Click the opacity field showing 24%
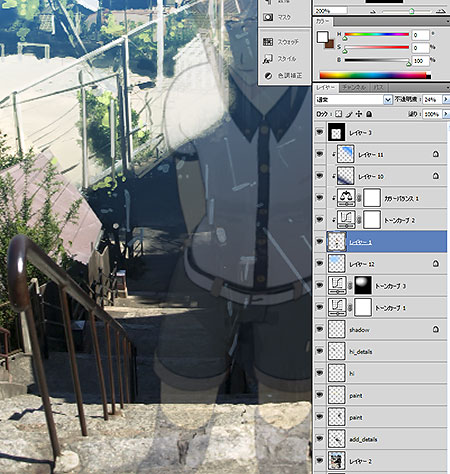This screenshot has width=450, height=474. pyautogui.click(x=432, y=99)
